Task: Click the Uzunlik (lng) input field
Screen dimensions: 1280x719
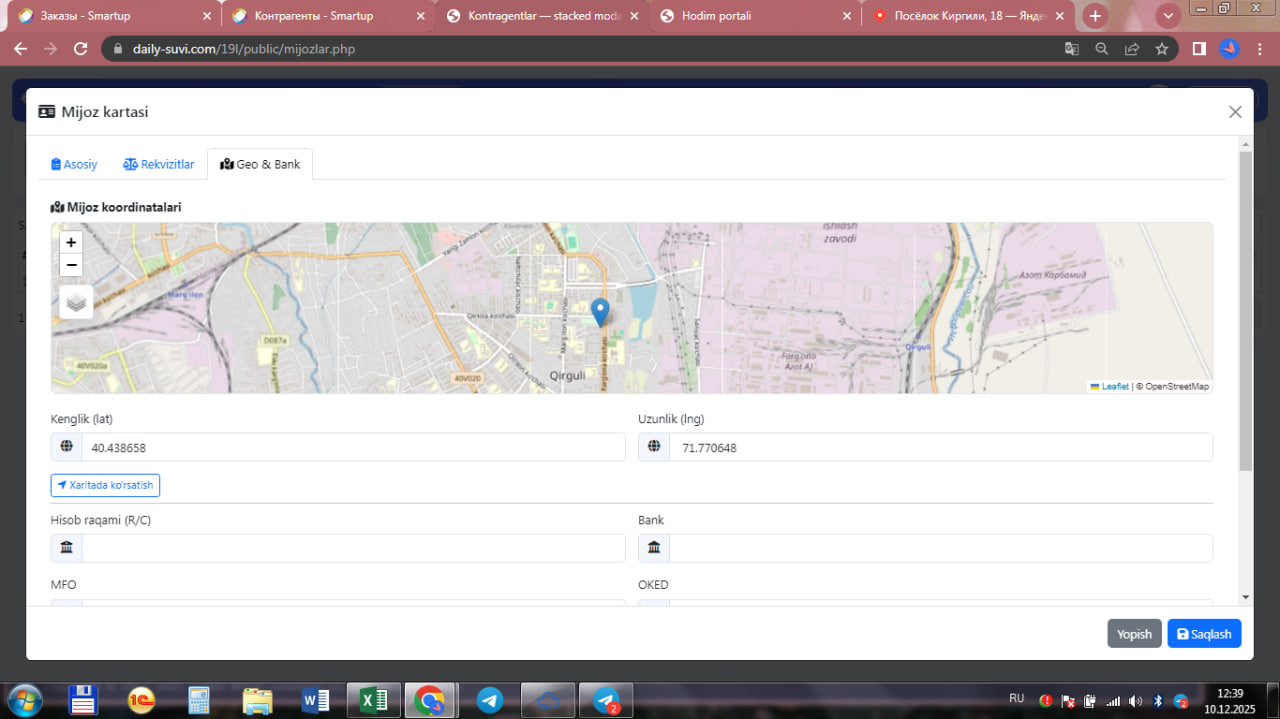Action: 940,448
